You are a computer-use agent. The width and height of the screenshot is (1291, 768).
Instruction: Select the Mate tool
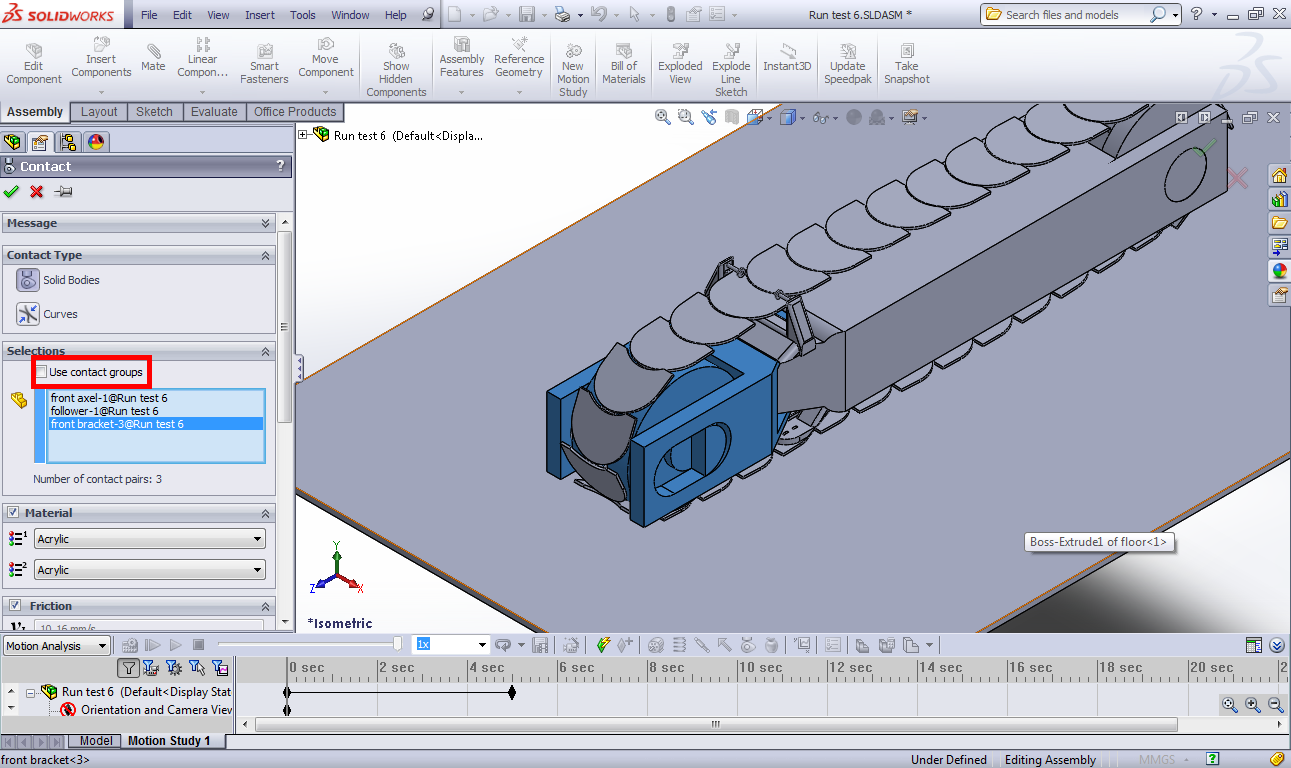153,58
